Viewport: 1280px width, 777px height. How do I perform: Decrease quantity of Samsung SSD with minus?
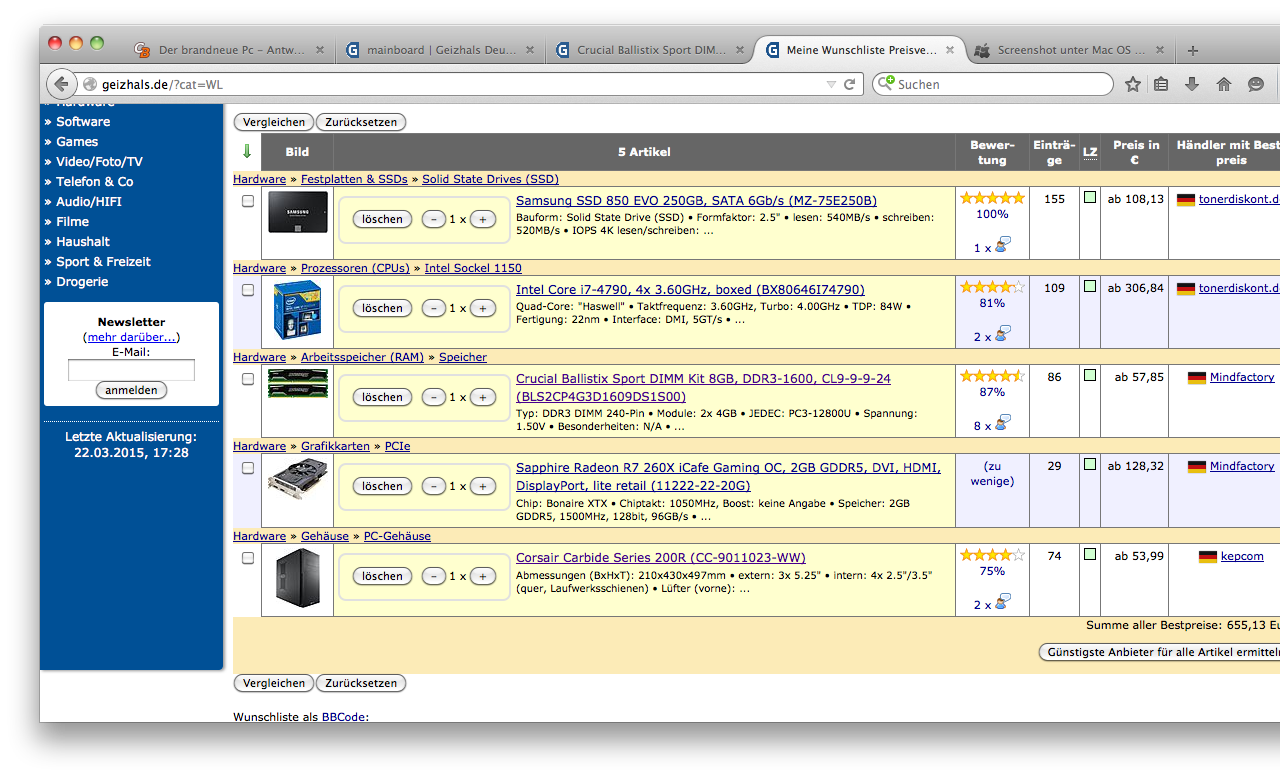click(x=434, y=219)
